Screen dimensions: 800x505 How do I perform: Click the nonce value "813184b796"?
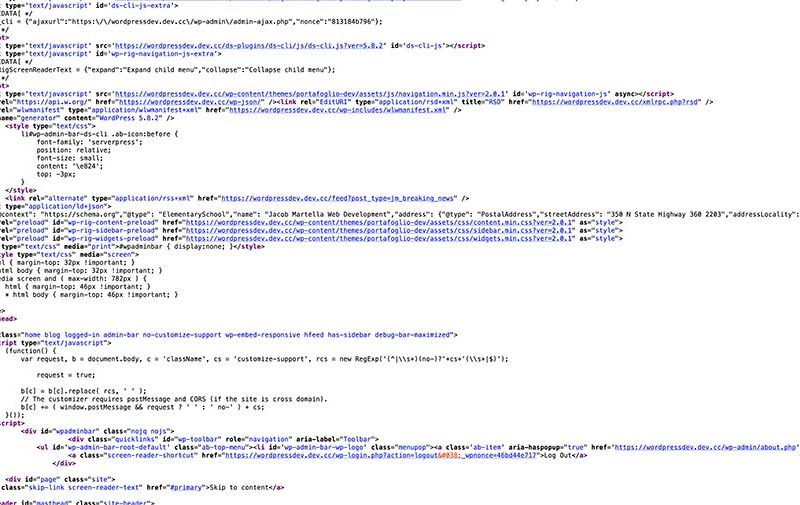point(352,21)
